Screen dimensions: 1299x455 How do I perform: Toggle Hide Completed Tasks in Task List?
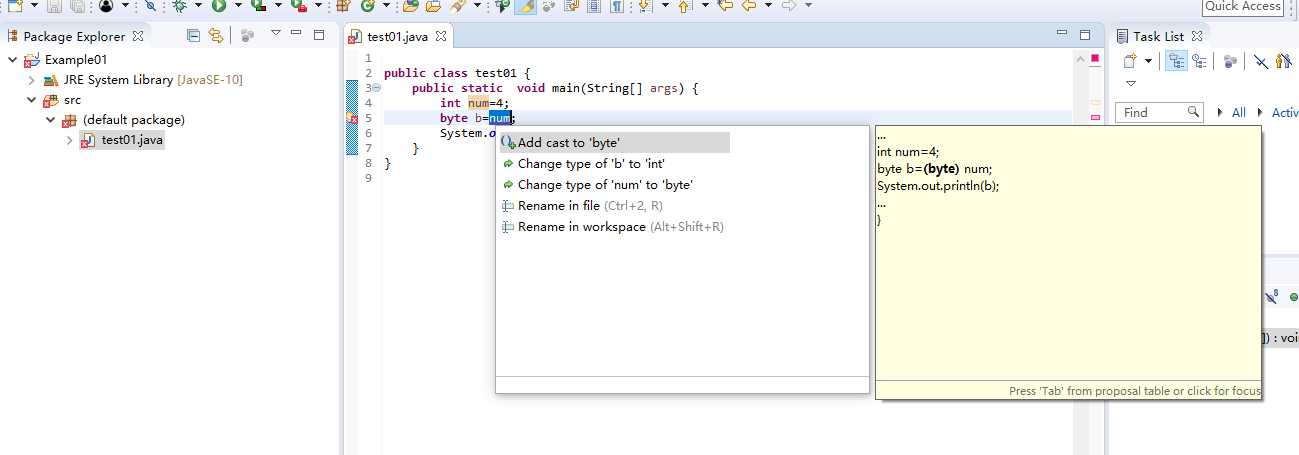click(x=1261, y=62)
